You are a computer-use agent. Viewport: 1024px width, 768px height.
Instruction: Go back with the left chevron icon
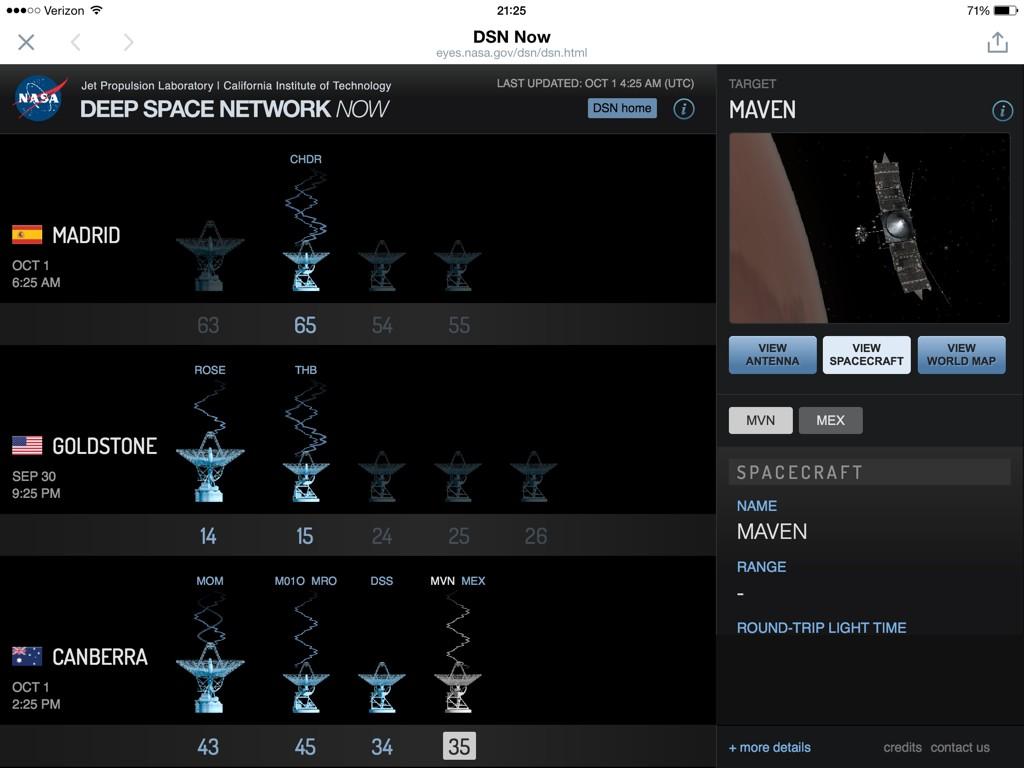pyautogui.click(x=76, y=42)
